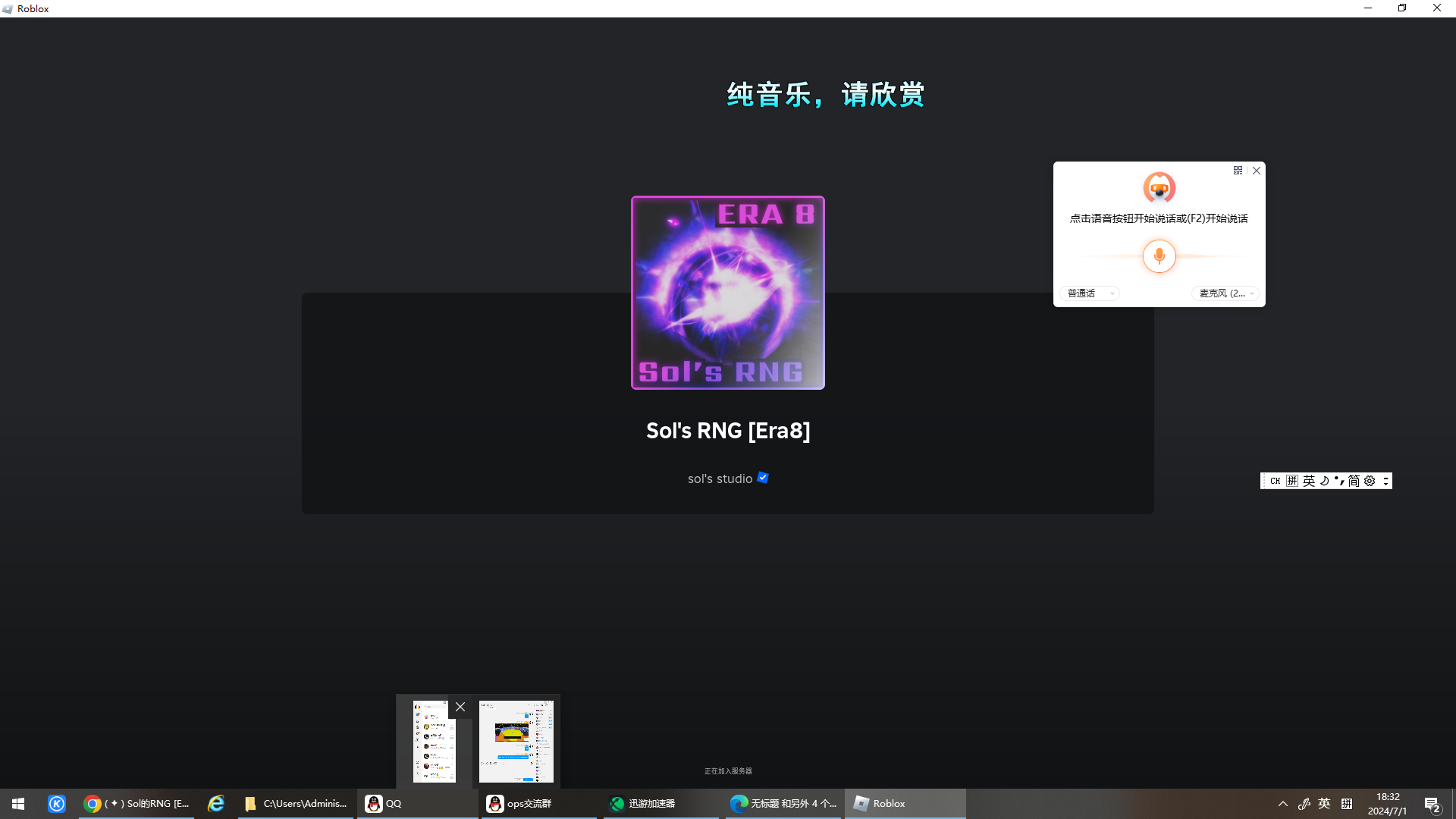Click the fox mascot avatar in voice widget
The width and height of the screenshot is (1456, 819).
coord(1159,188)
